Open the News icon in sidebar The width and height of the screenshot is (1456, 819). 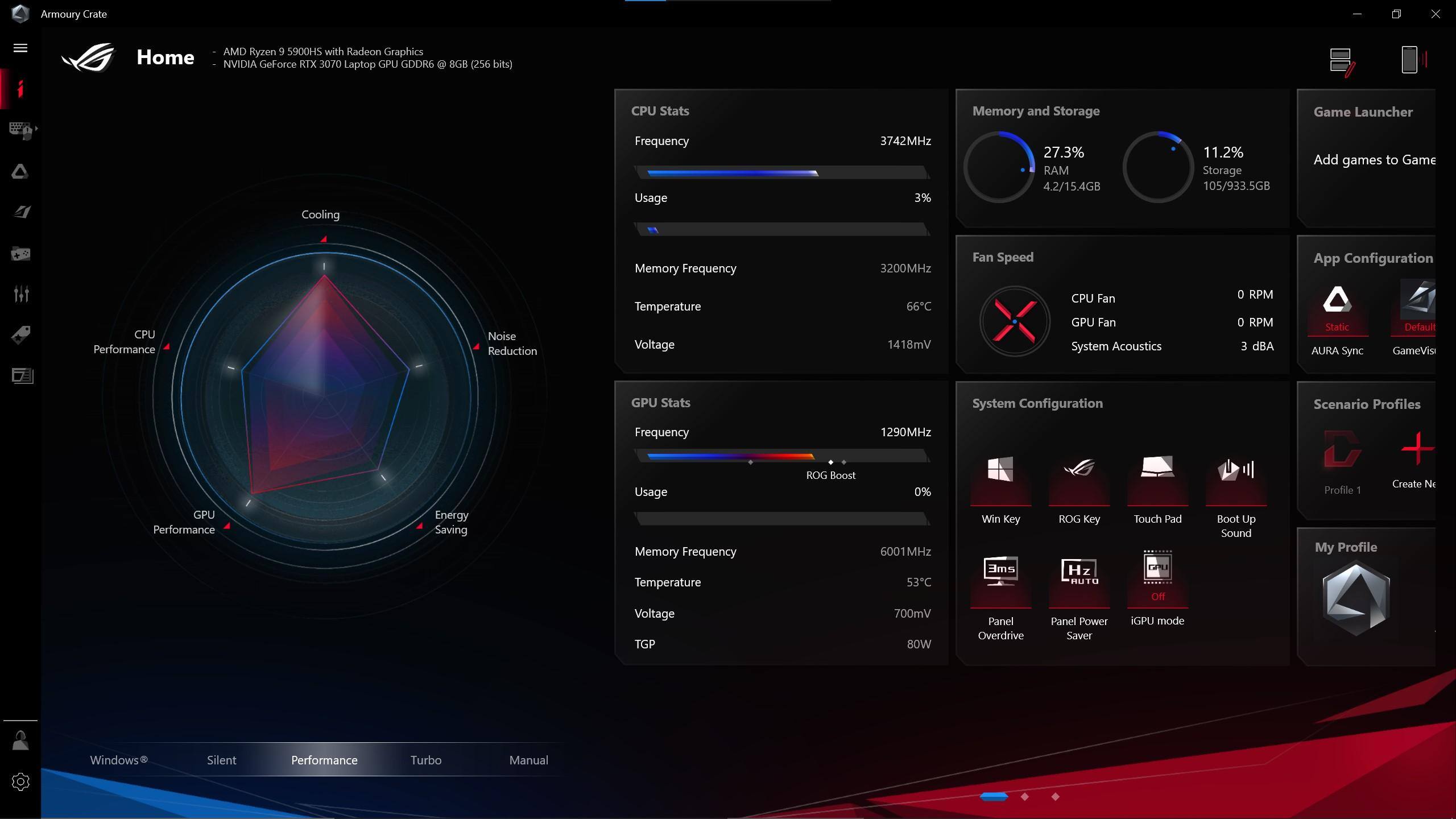[22, 375]
